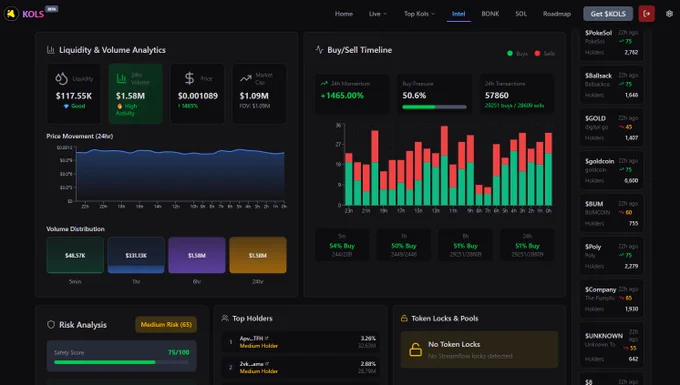Click the 6h 51% Buy card

(465, 245)
